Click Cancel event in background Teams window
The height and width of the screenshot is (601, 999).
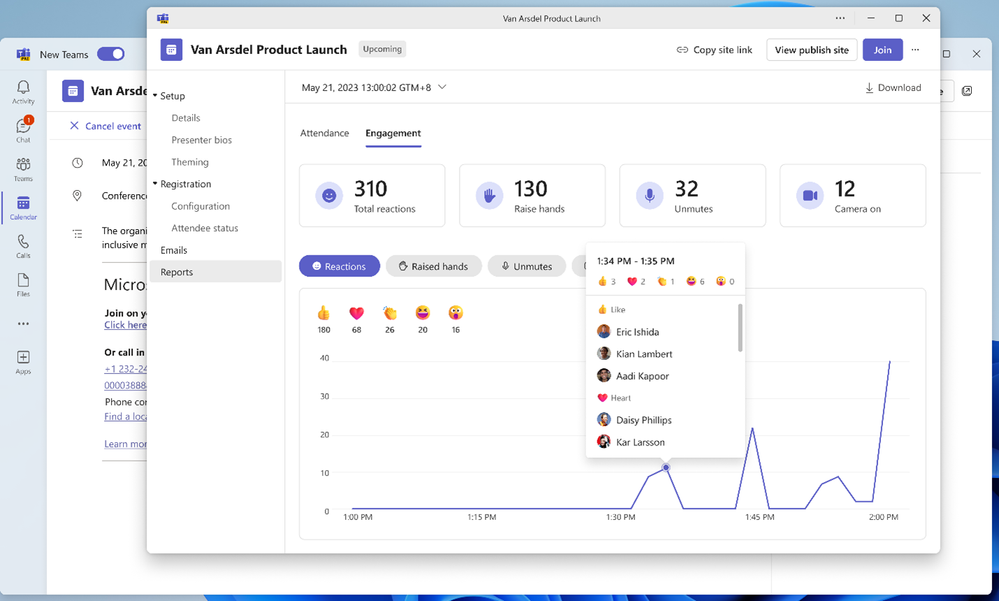[x=105, y=126]
